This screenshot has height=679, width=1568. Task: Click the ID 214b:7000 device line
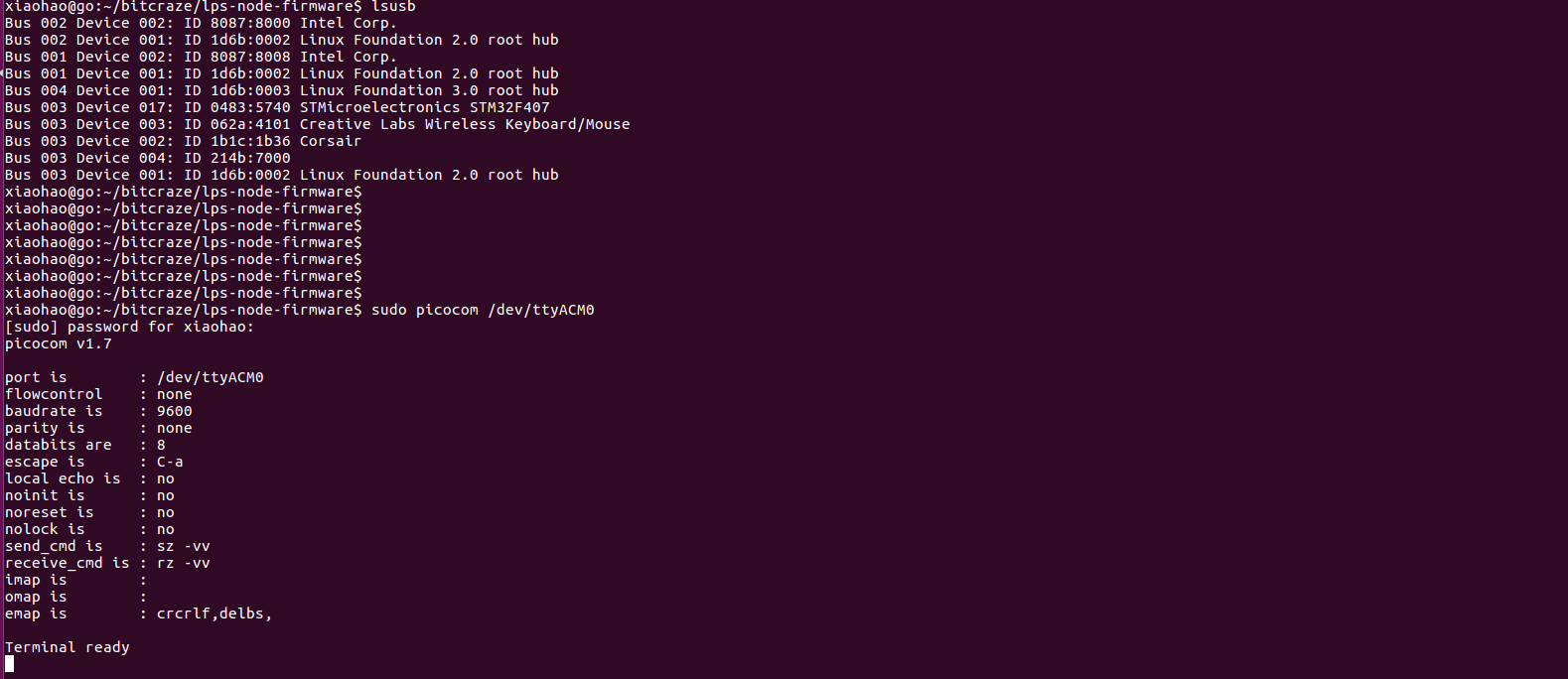148,158
